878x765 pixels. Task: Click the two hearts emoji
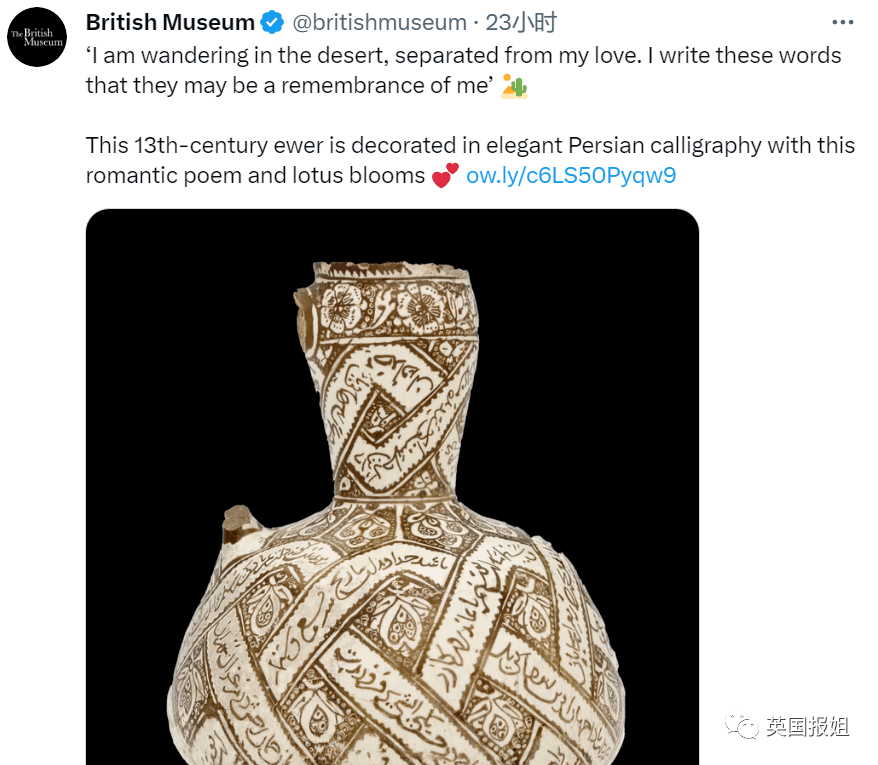click(445, 175)
